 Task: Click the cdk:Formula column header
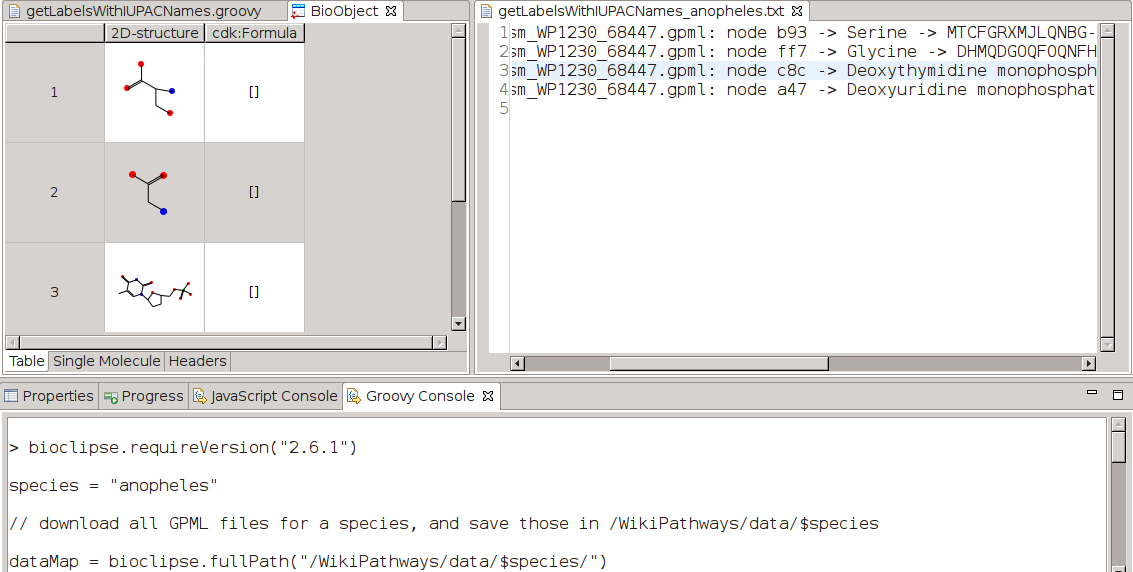254,33
